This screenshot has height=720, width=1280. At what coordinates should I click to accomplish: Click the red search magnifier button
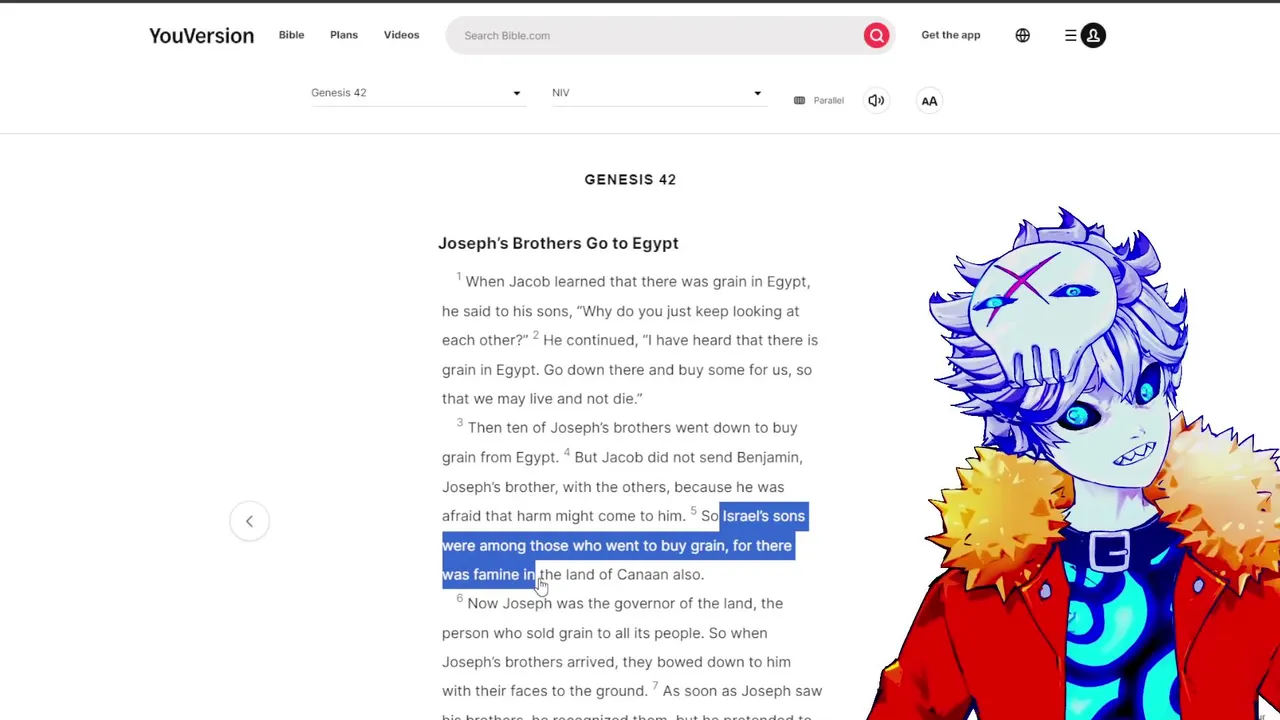(876, 35)
